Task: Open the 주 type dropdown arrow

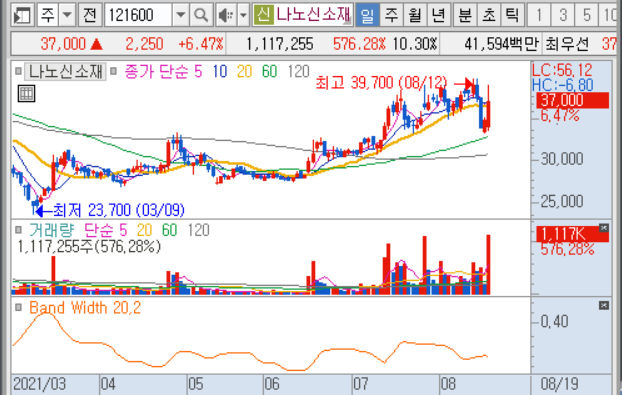Action: pos(67,15)
